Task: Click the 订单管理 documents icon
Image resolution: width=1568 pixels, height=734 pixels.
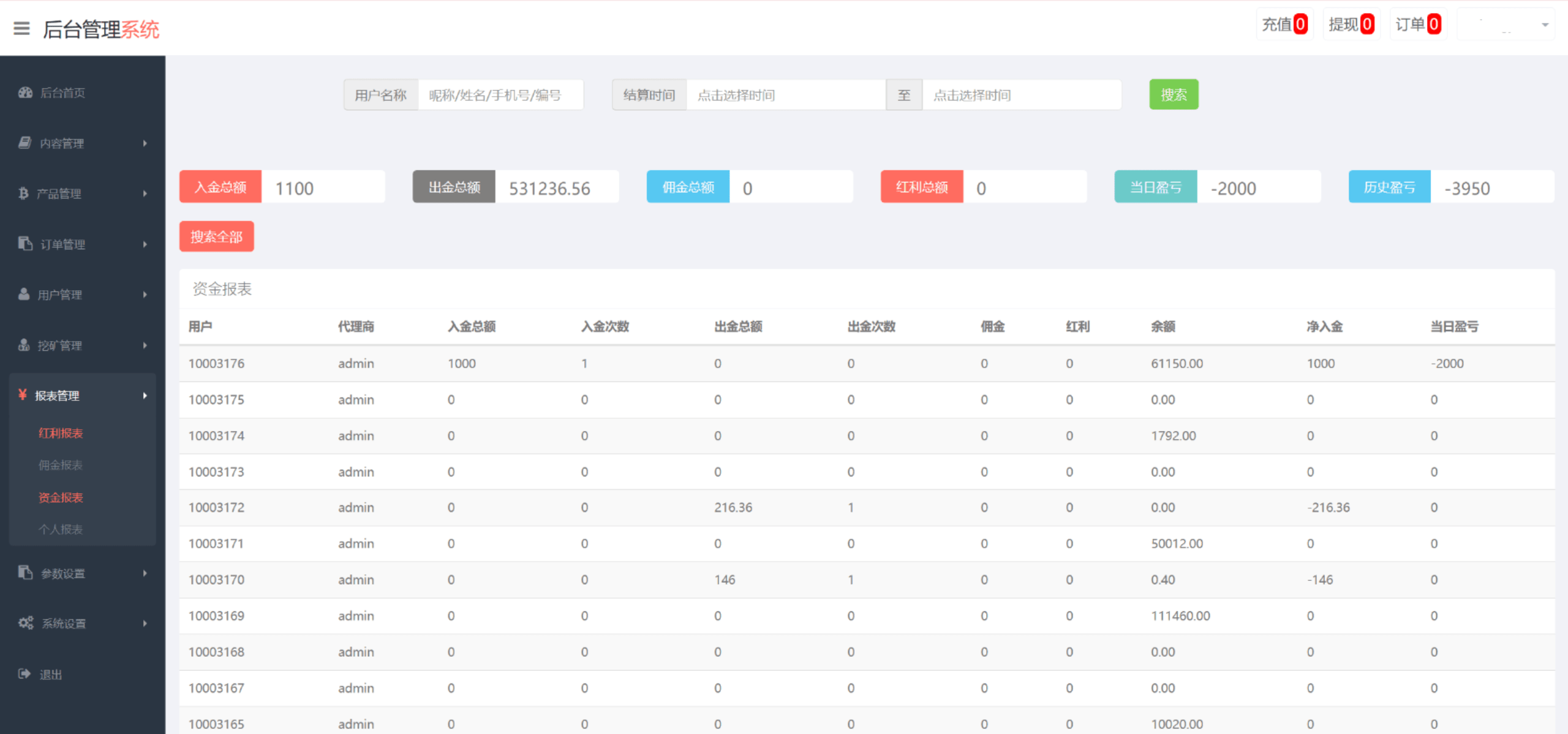Action: pos(24,244)
